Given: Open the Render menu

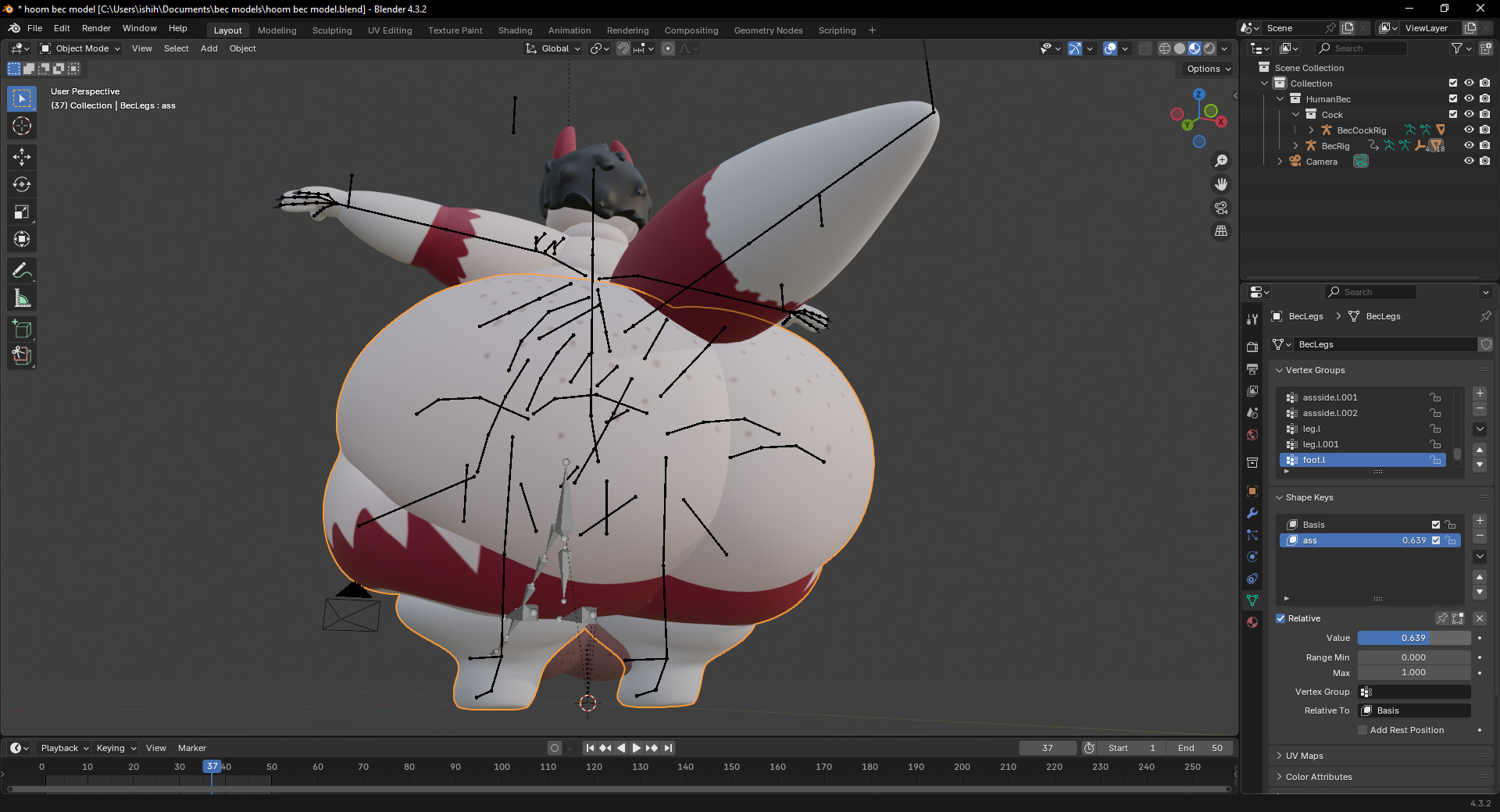Looking at the screenshot, I should click(x=96, y=28).
